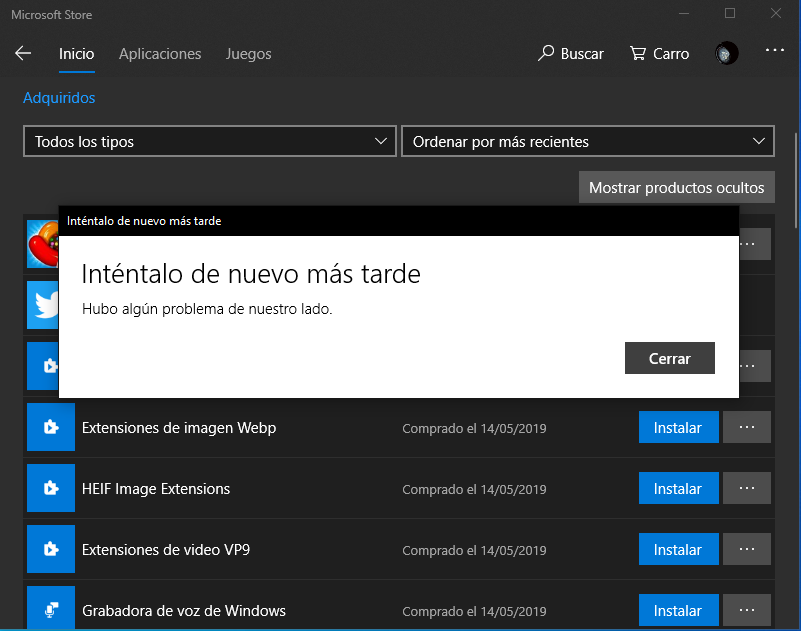Image resolution: width=804 pixels, height=633 pixels.
Task: Maximize the Microsoft Store window
Action: click(x=730, y=14)
